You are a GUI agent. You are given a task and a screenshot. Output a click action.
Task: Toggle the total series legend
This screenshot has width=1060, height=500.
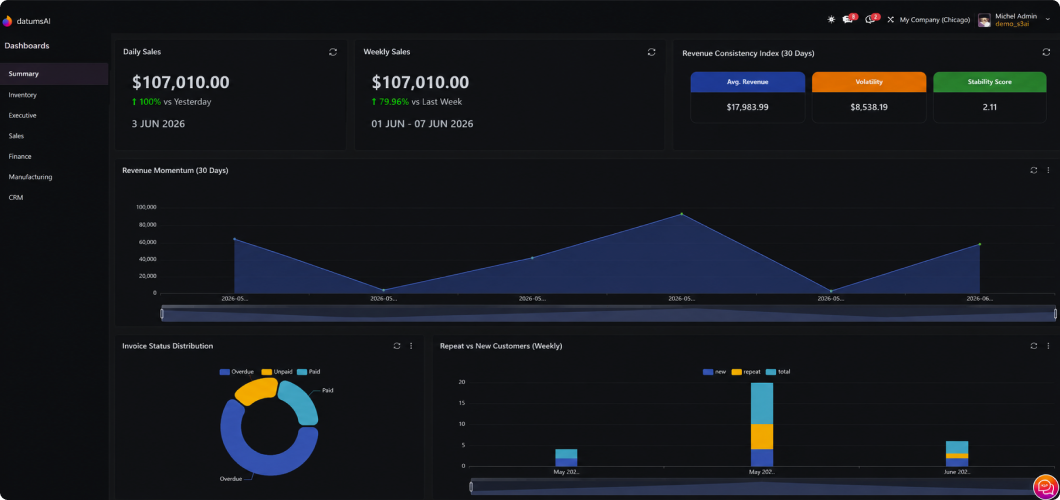point(779,372)
